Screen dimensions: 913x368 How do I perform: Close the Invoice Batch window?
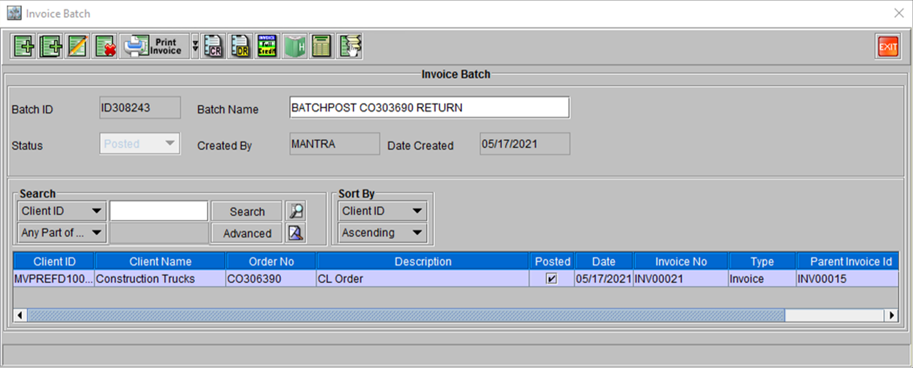coord(900,12)
